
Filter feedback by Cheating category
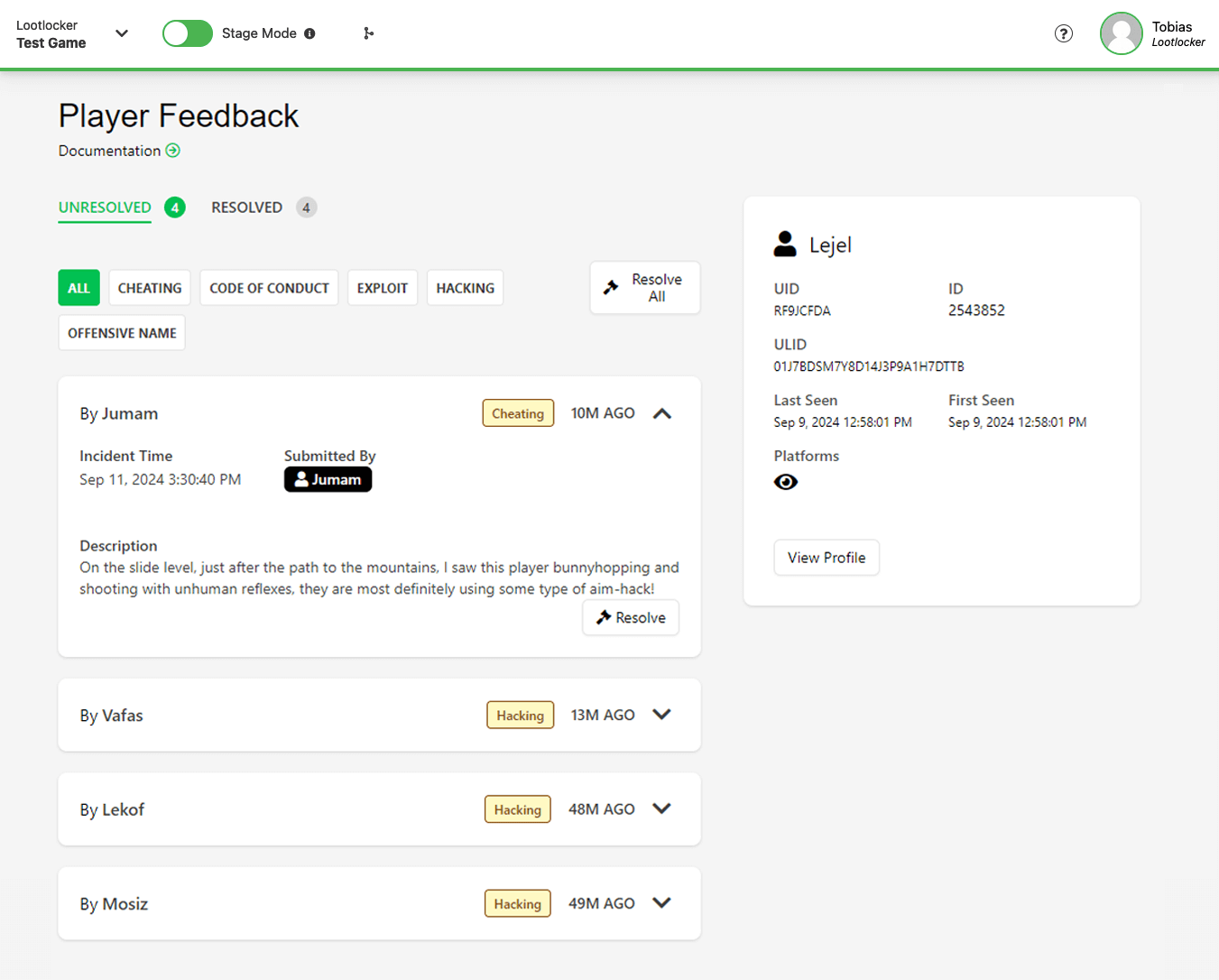150,288
